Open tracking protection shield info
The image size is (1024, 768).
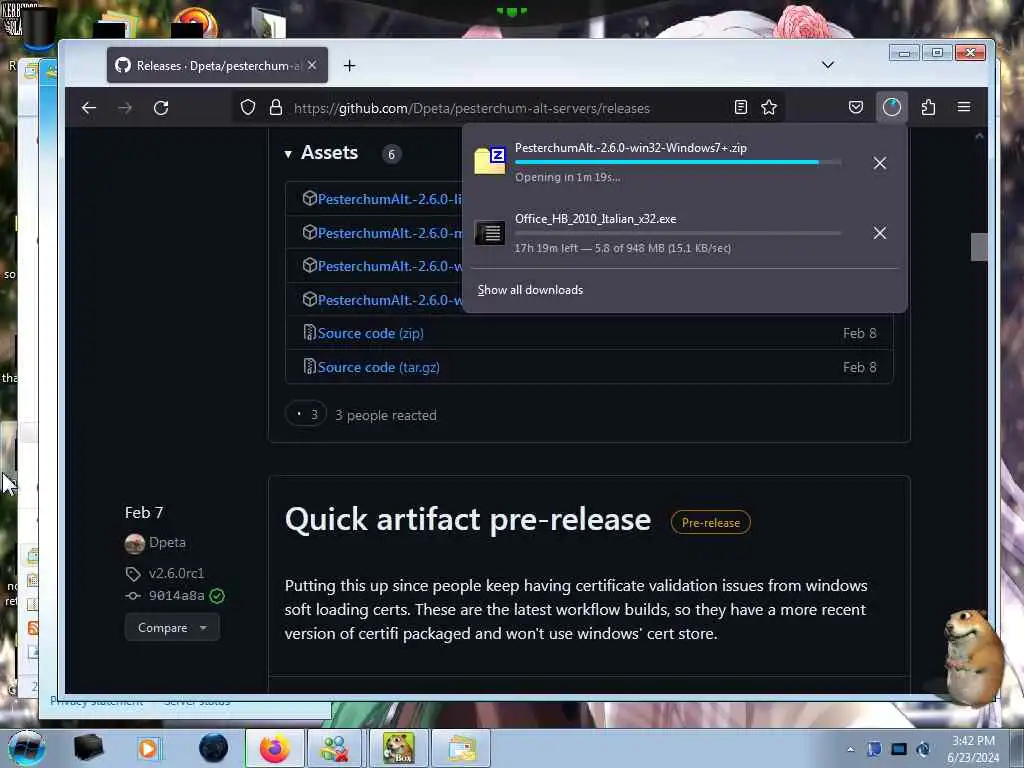click(248, 108)
